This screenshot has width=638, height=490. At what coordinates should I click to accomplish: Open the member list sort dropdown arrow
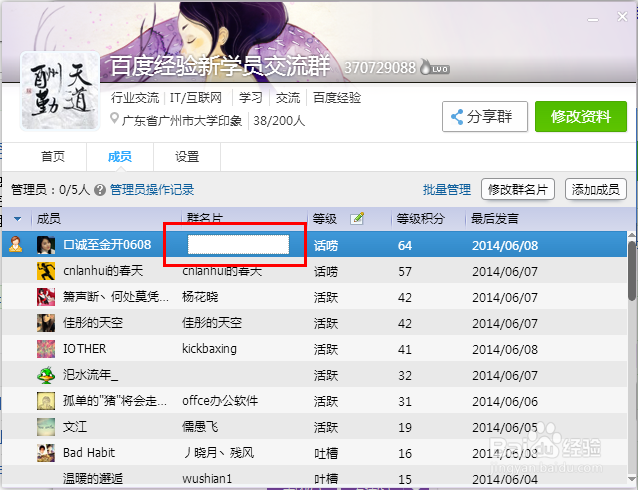[17, 219]
